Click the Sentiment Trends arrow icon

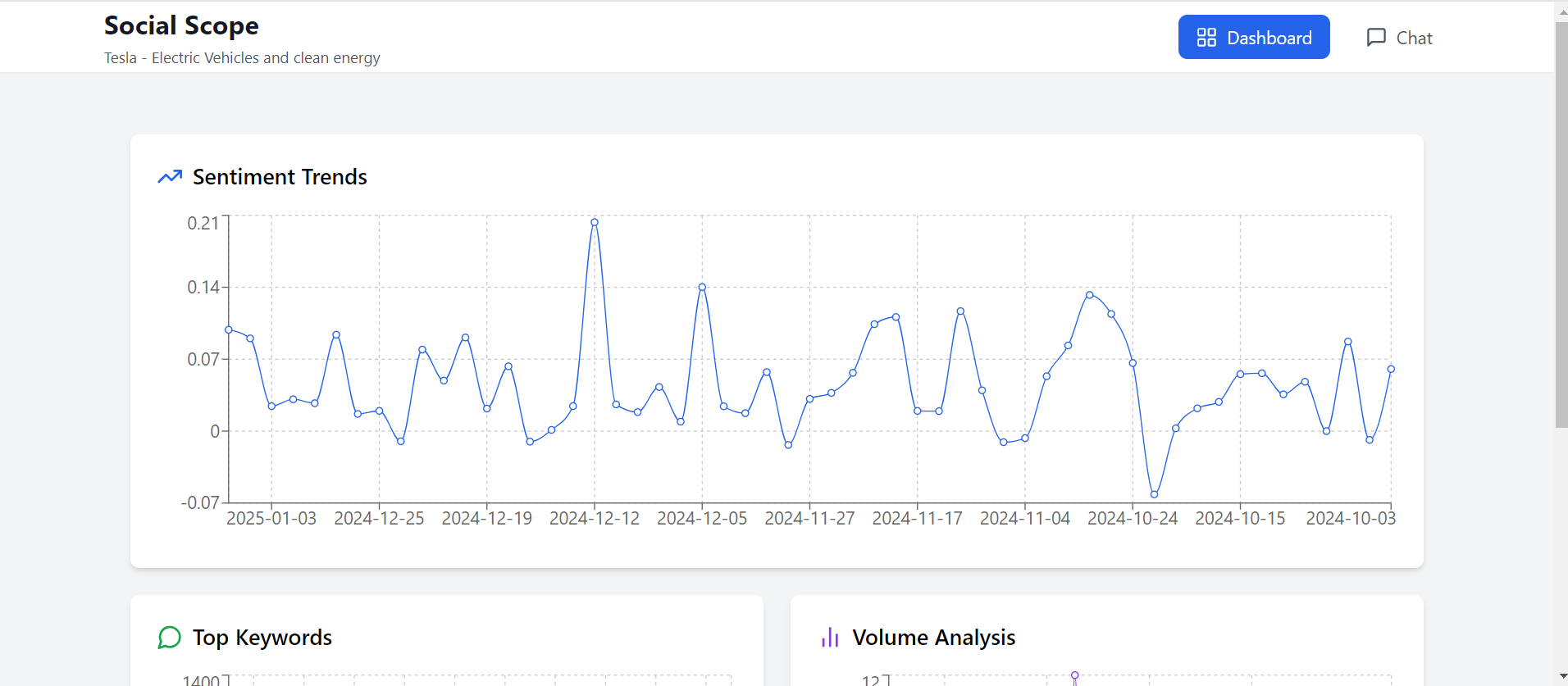click(170, 177)
